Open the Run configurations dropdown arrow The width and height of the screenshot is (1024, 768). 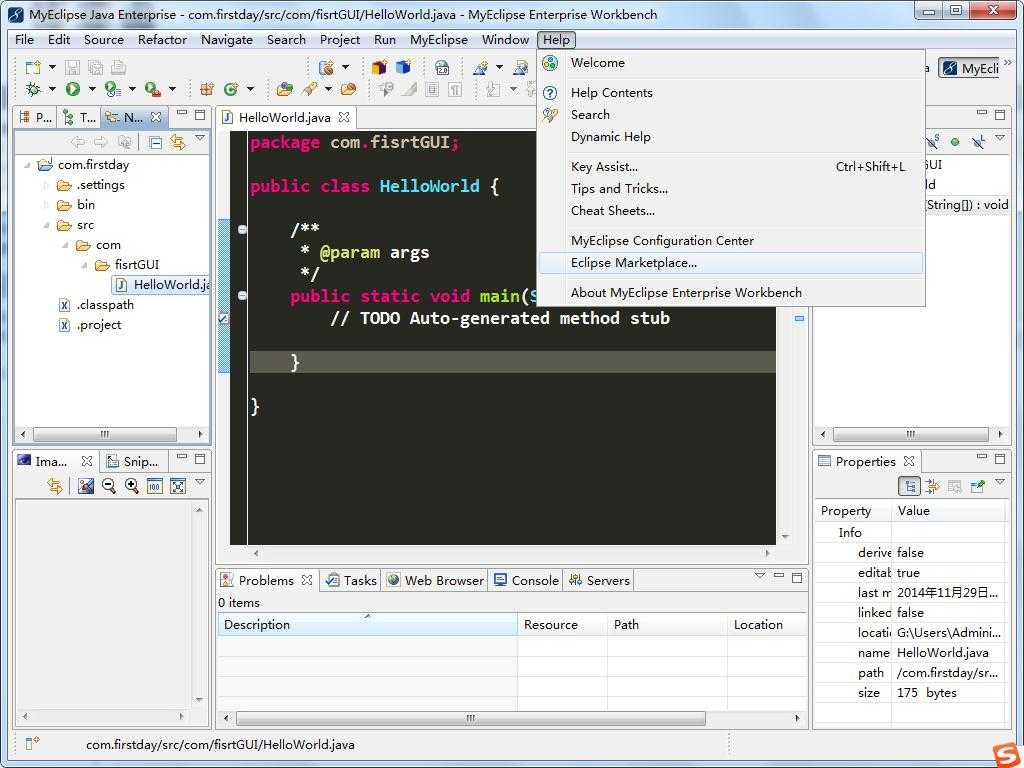[x=92, y=89]
